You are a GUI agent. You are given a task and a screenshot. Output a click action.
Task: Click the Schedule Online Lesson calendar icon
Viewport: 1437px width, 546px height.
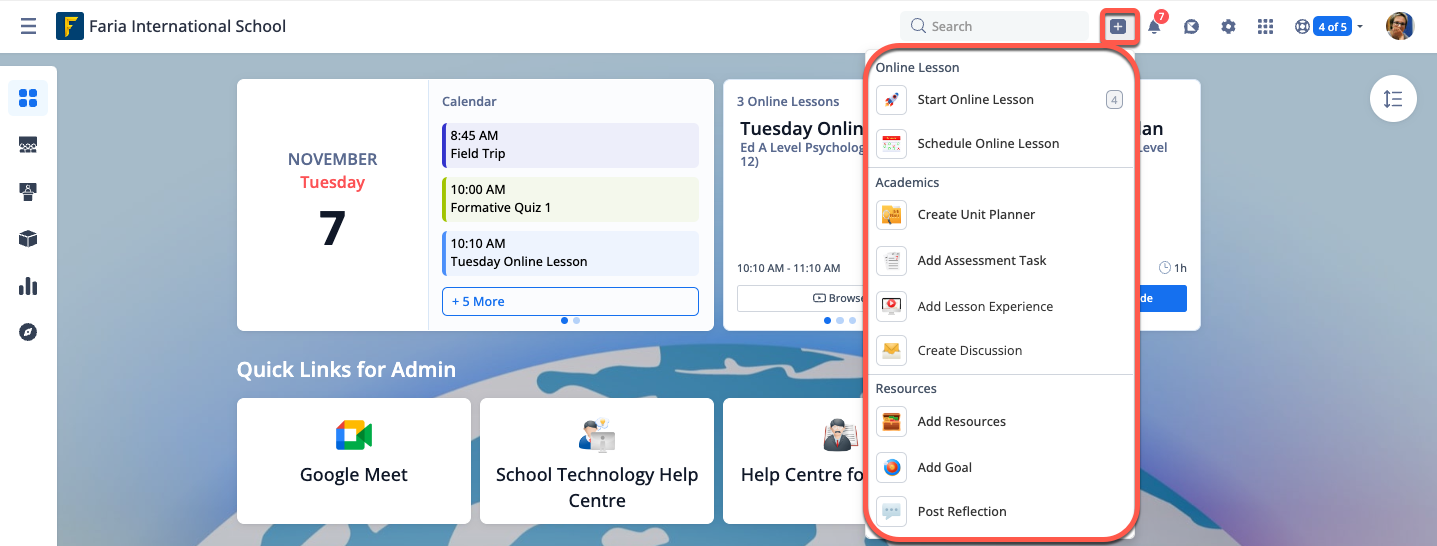tap(891, 144)
